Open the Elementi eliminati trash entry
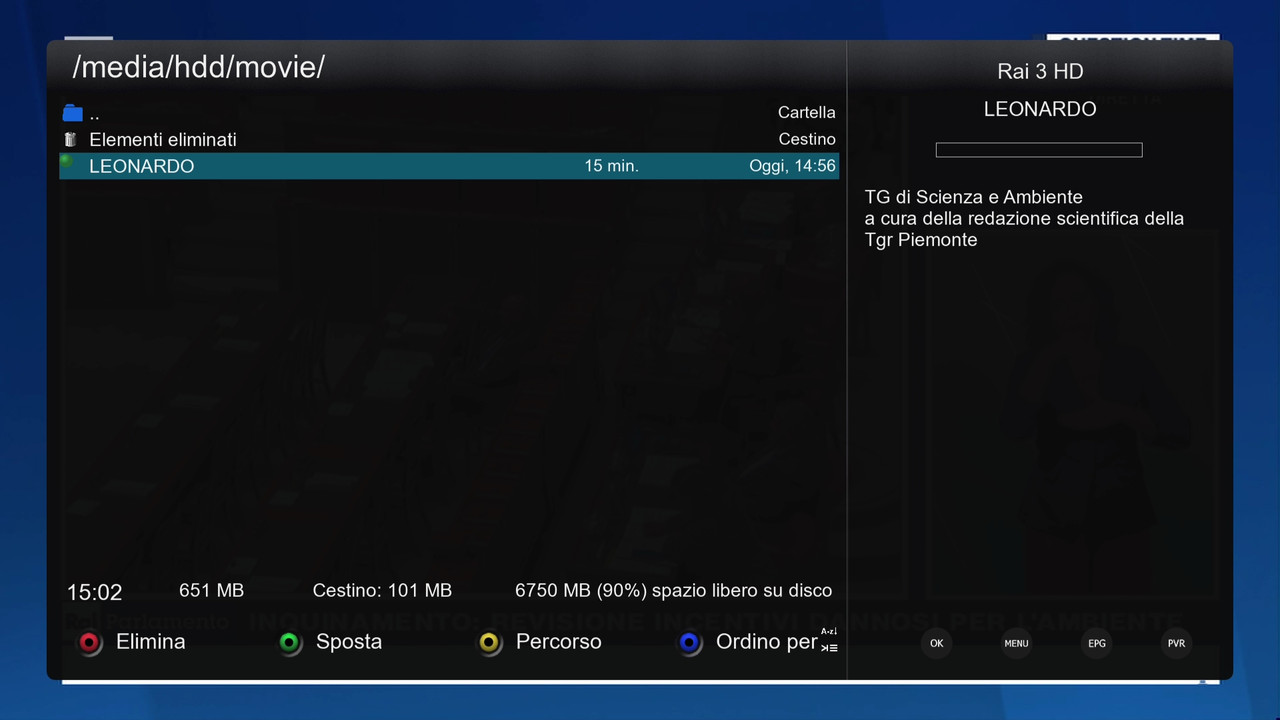The image size is (1280, 720). pos(449,140)
